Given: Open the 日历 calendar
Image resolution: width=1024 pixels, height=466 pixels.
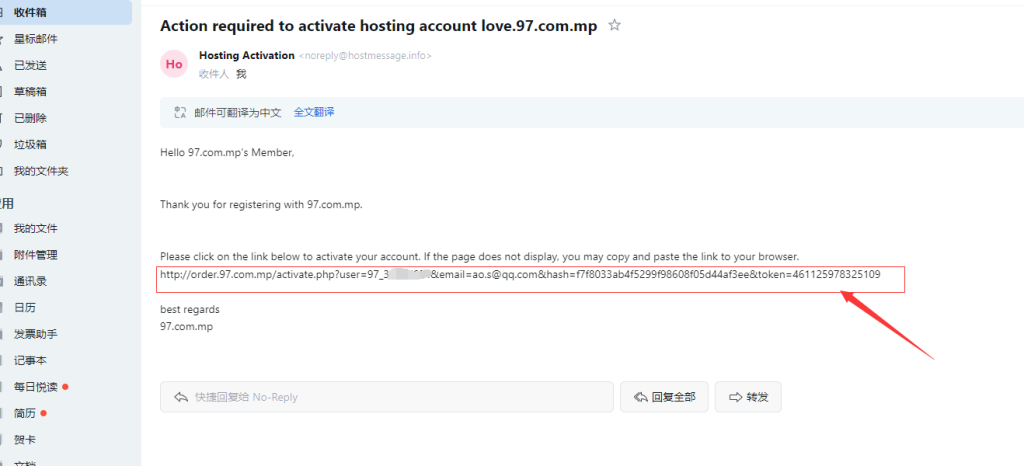Looking at the screenshot, I should pyautogui.click(x=24, y=308).
